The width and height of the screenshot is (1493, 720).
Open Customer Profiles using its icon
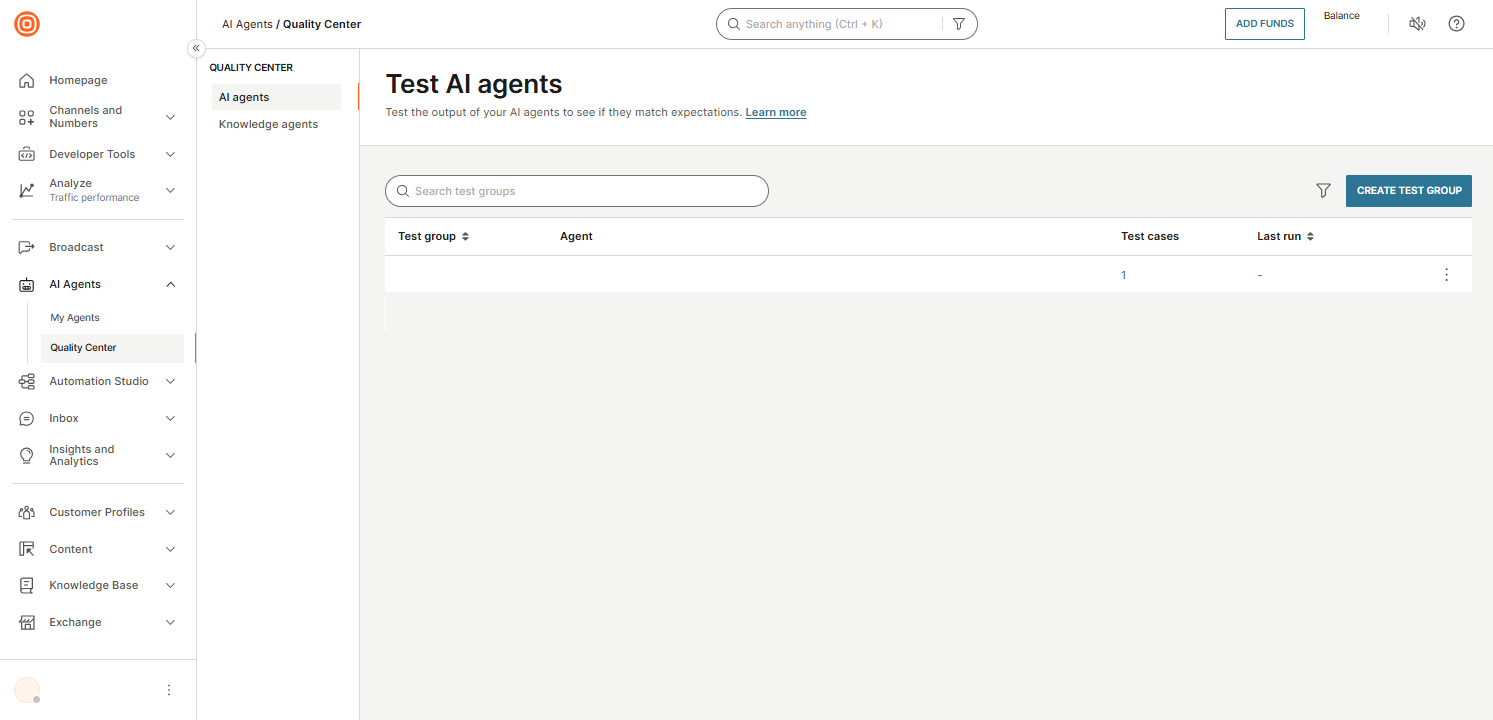pyautogui.click(x=27, y=512)
